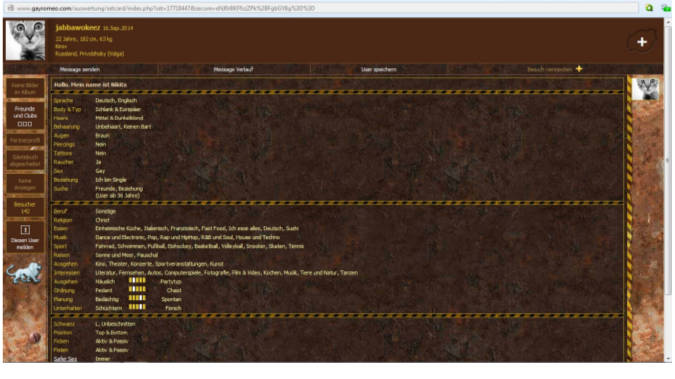Open the Besucher counter button
Image resolution: width=675 pixels, height=379 pixels.
(25, 208)
